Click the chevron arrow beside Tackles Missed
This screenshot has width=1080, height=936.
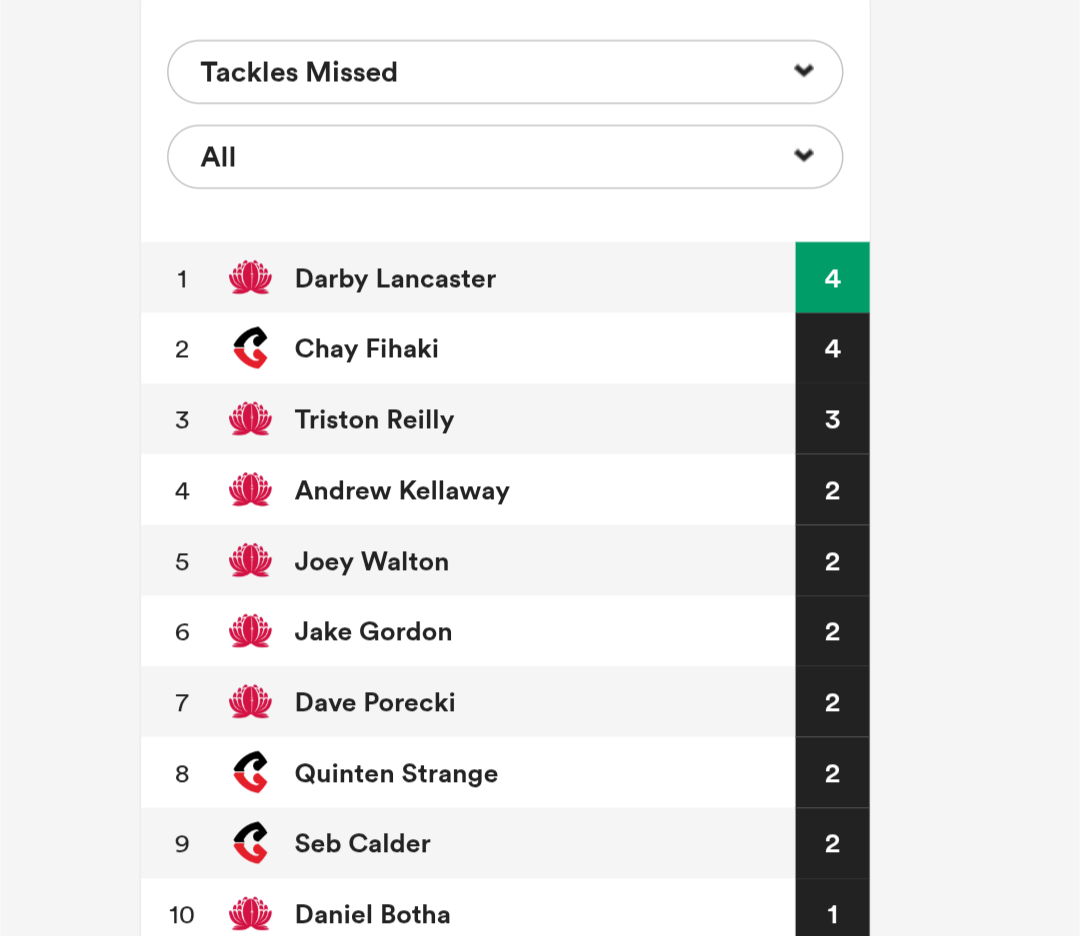804,70
